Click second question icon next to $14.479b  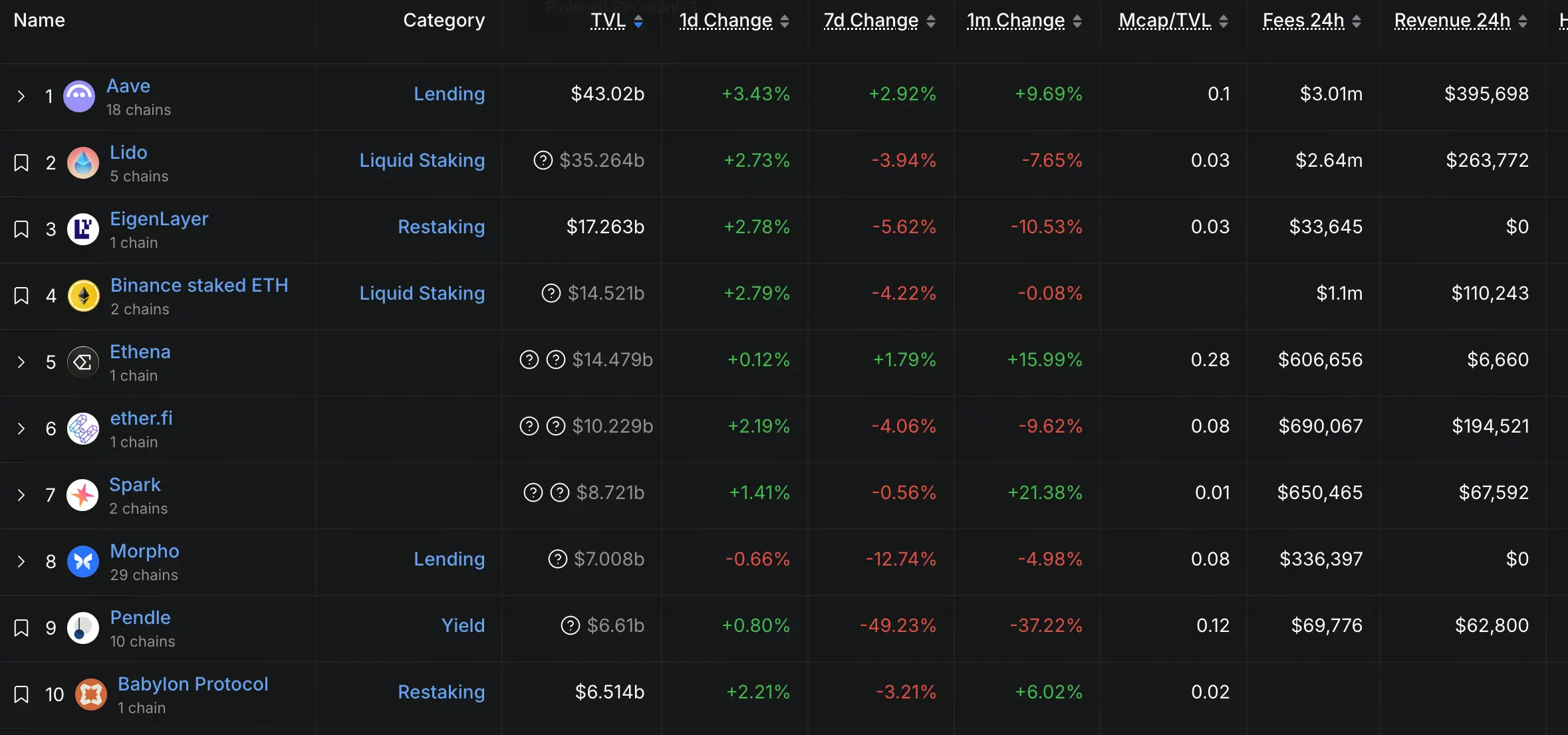(556, 360)
